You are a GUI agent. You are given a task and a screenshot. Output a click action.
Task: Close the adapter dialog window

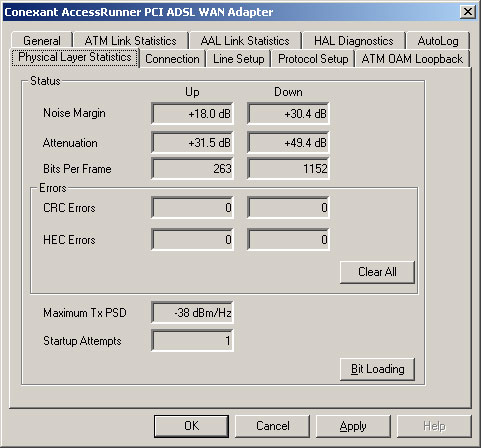click(x=468, y=12)
